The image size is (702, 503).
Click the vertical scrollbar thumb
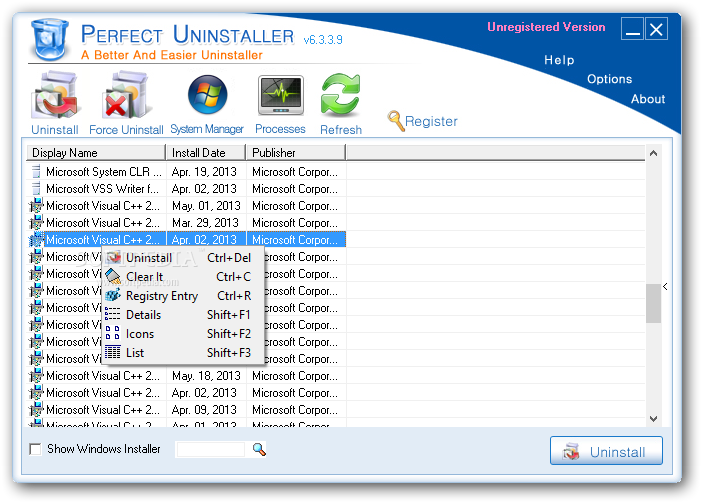(653, 303)
